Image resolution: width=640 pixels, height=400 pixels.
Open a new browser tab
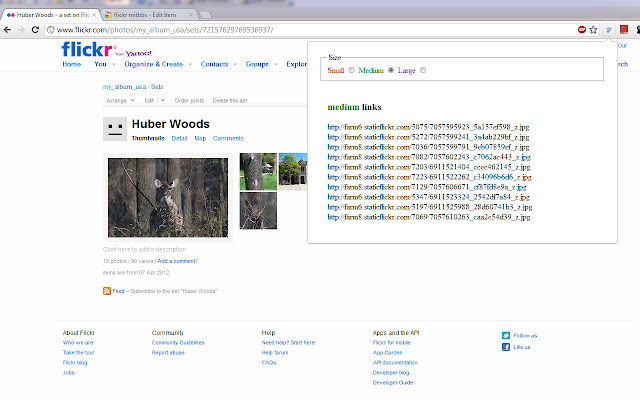click(205, 15)
